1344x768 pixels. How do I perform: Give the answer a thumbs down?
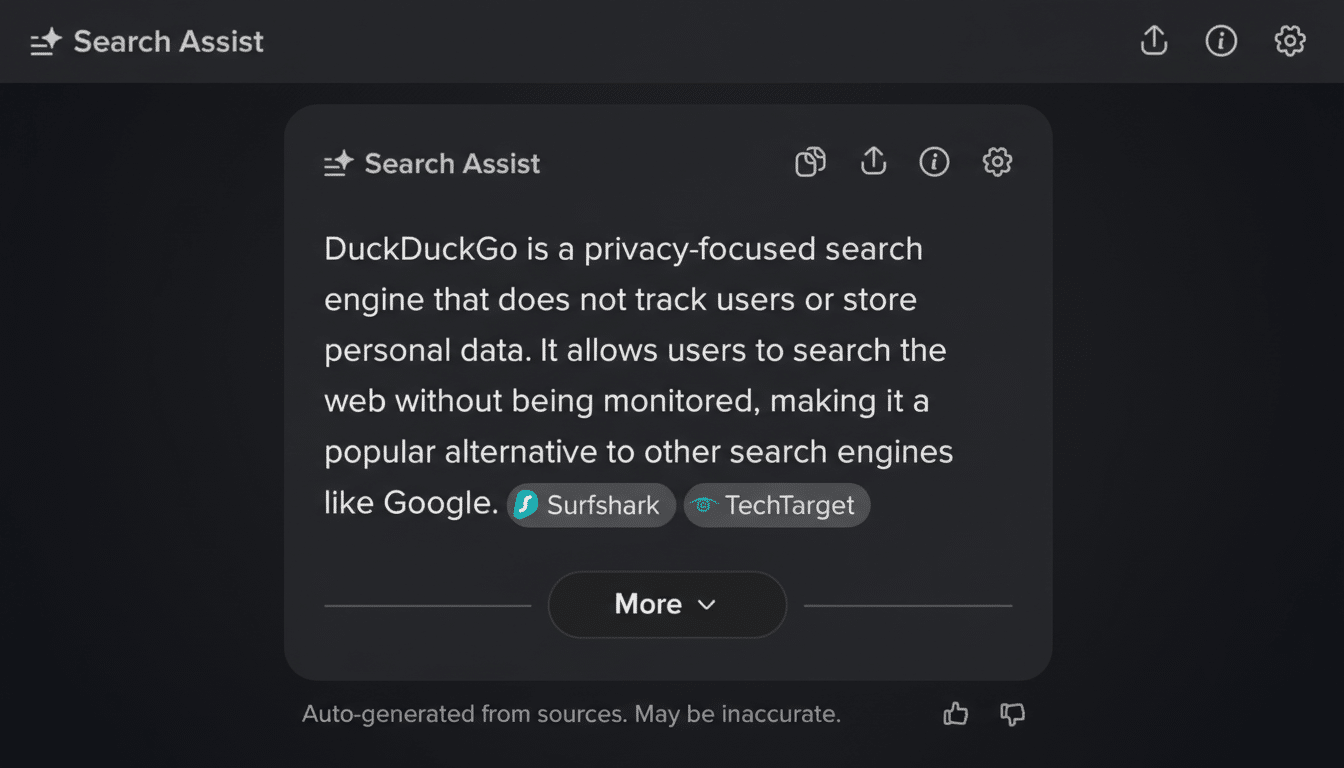tap(1011, 714)
